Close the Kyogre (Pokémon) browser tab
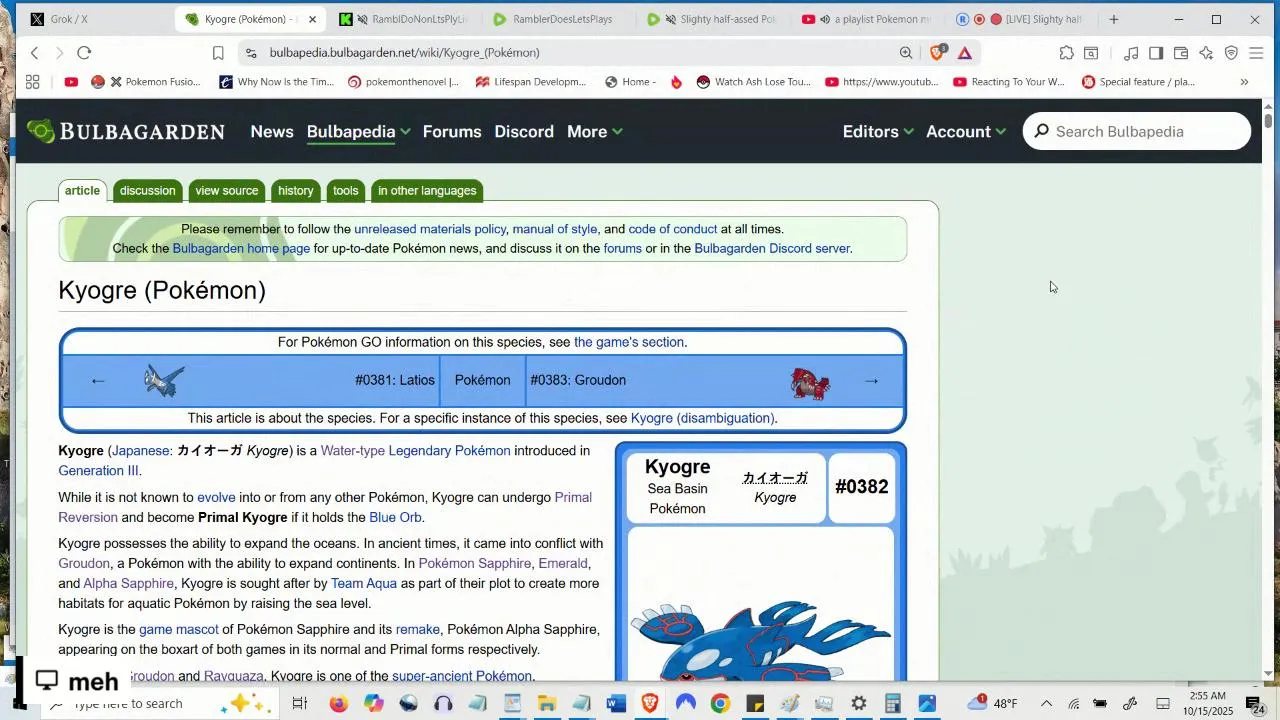 coord(312,19)
